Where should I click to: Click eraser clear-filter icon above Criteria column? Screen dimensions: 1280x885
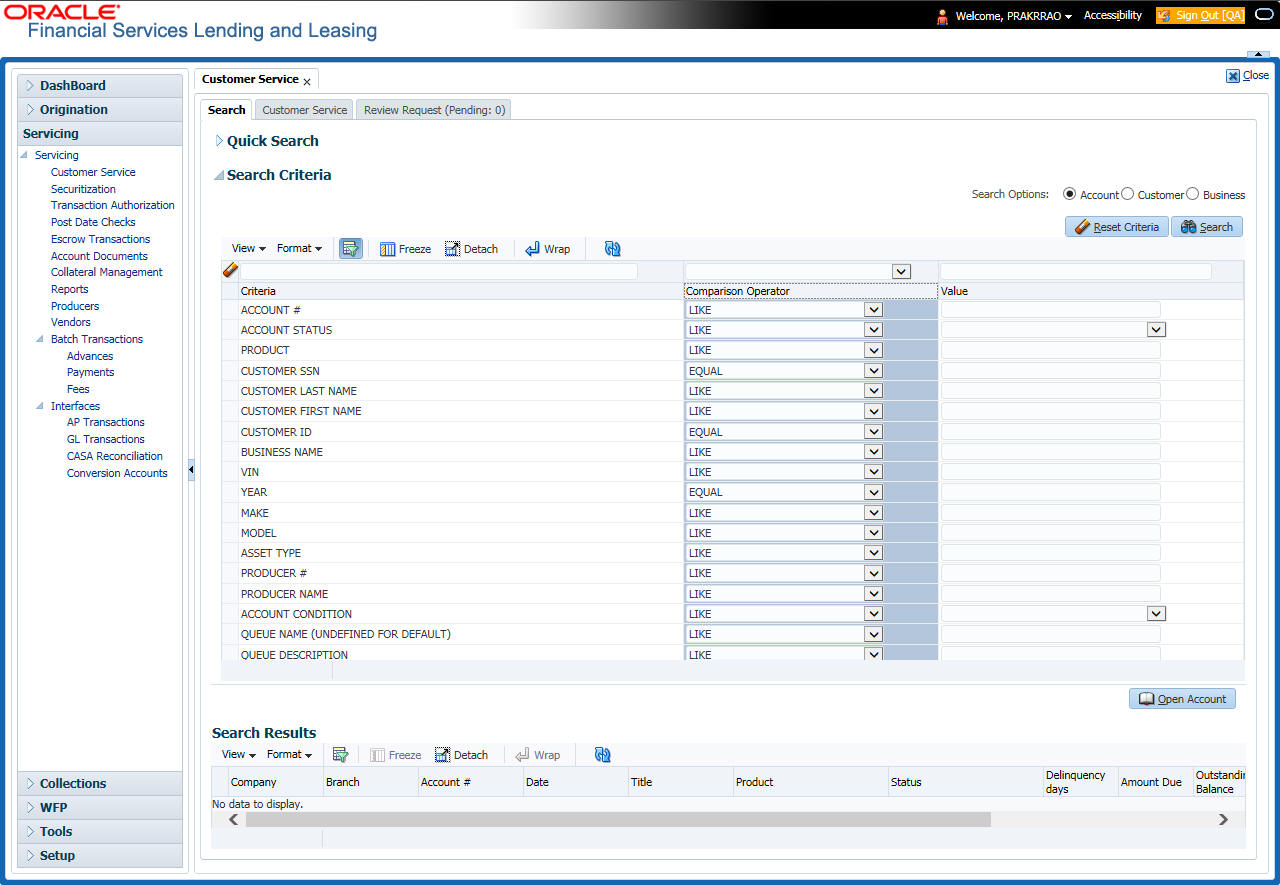point(229,271)
